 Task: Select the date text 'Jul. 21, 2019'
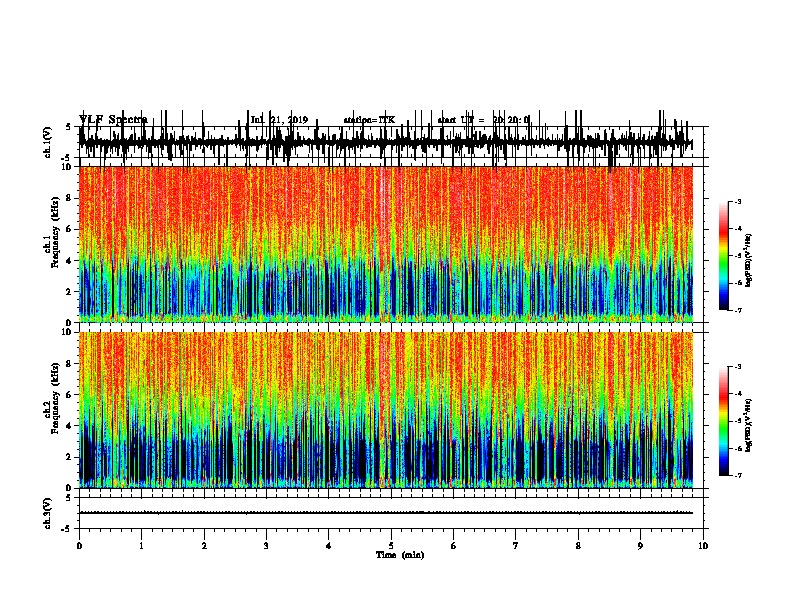tap(279, 120)
